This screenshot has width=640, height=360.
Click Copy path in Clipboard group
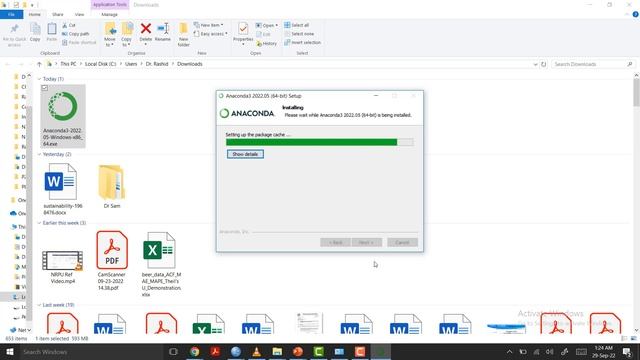[76, 34]
